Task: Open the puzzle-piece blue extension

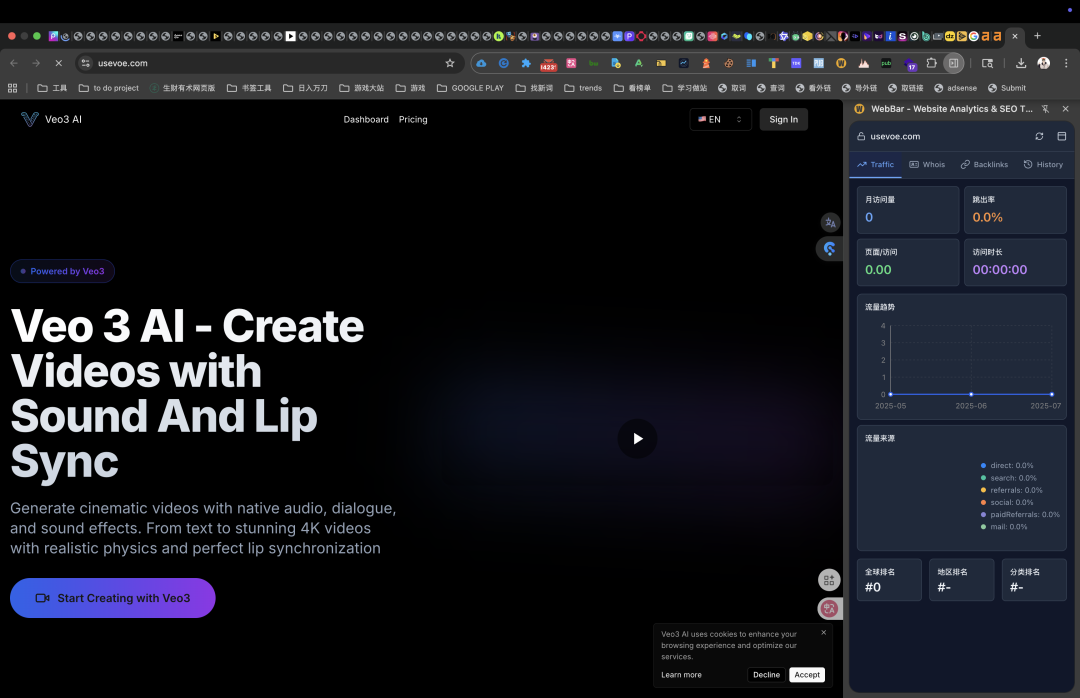Action: coord(526,63)
